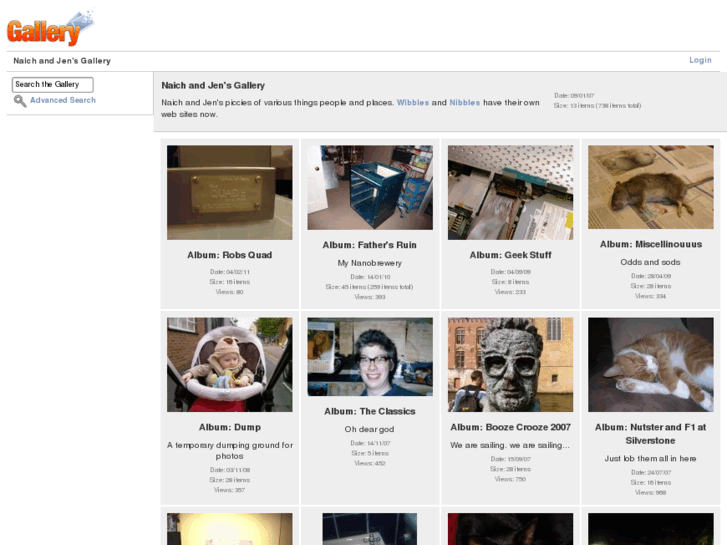
Task: Open The Classics album thumbnail
Action: 370,357
